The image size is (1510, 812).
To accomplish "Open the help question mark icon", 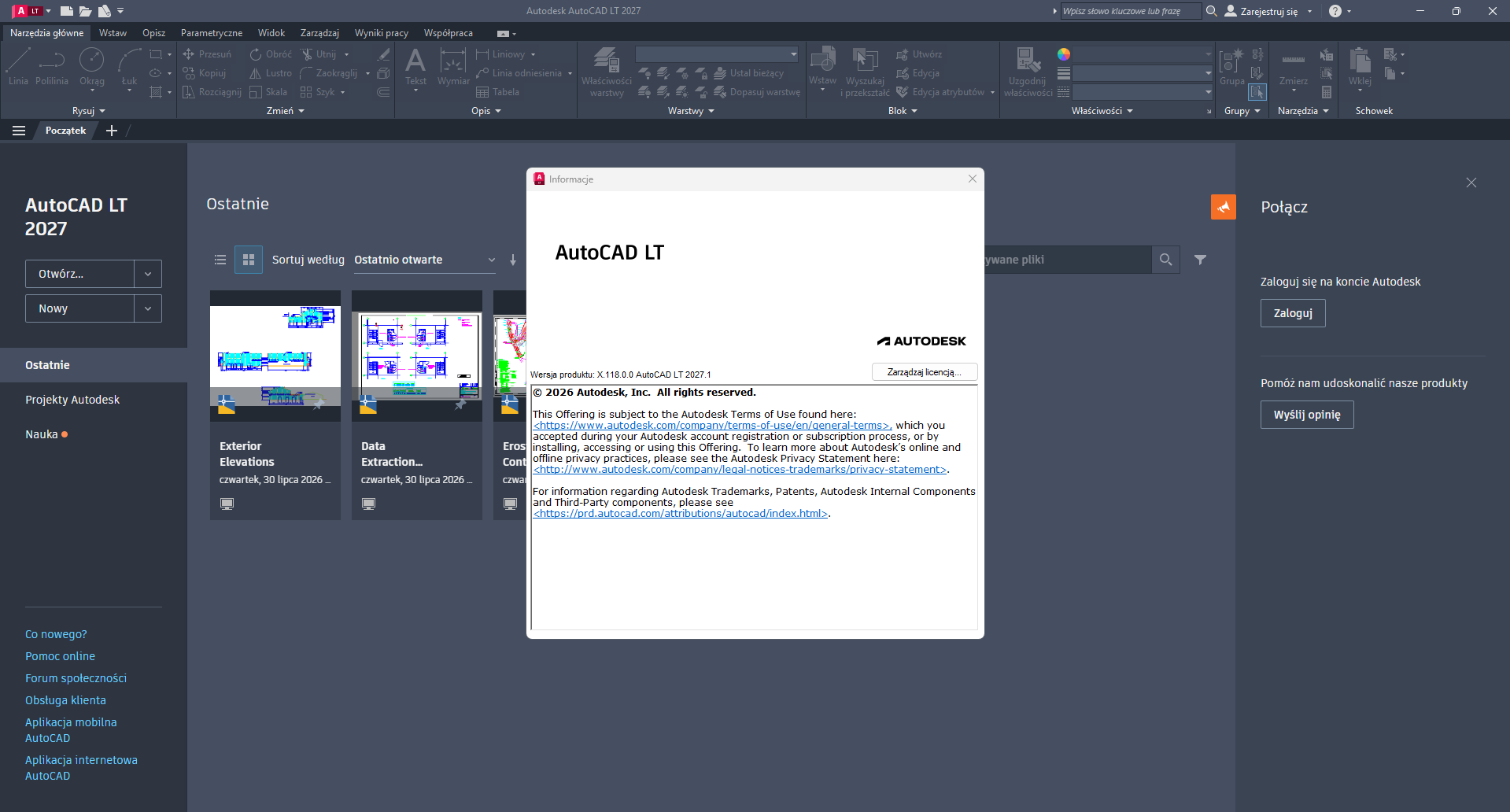I will (x=1335, y=11).
